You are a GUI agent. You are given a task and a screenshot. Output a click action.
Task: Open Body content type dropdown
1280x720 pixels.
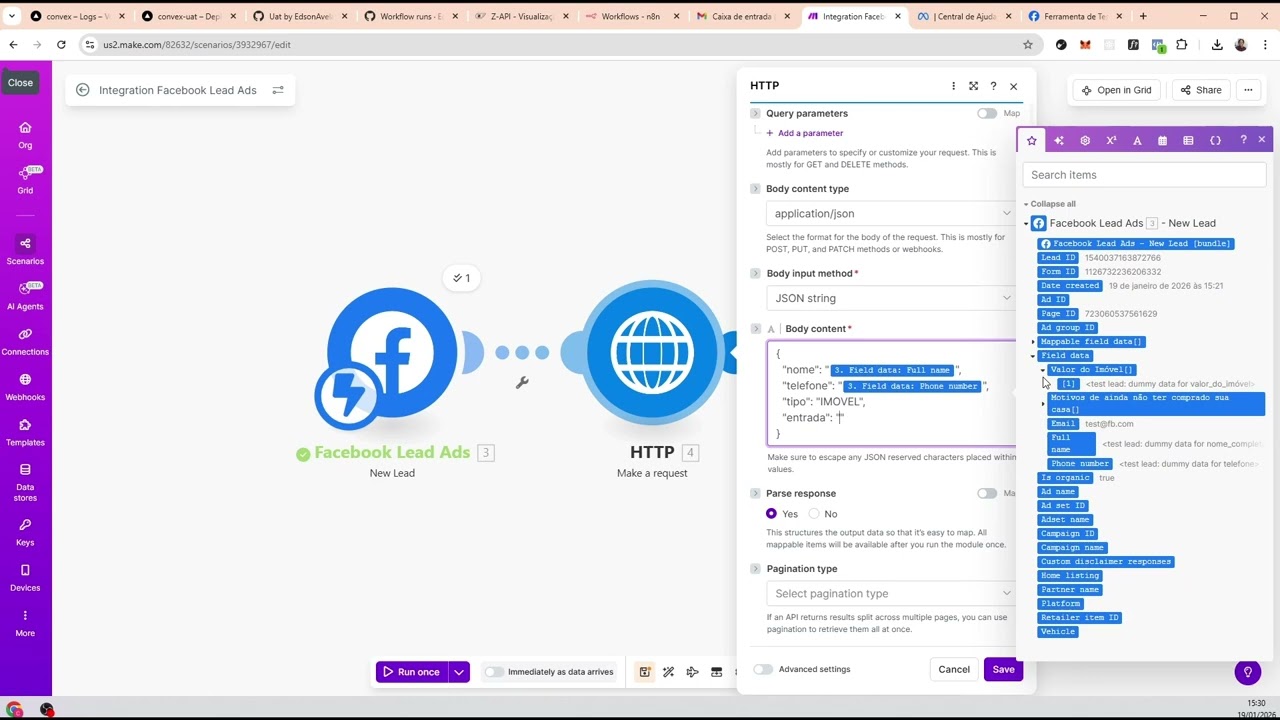[x=891, y=214]
